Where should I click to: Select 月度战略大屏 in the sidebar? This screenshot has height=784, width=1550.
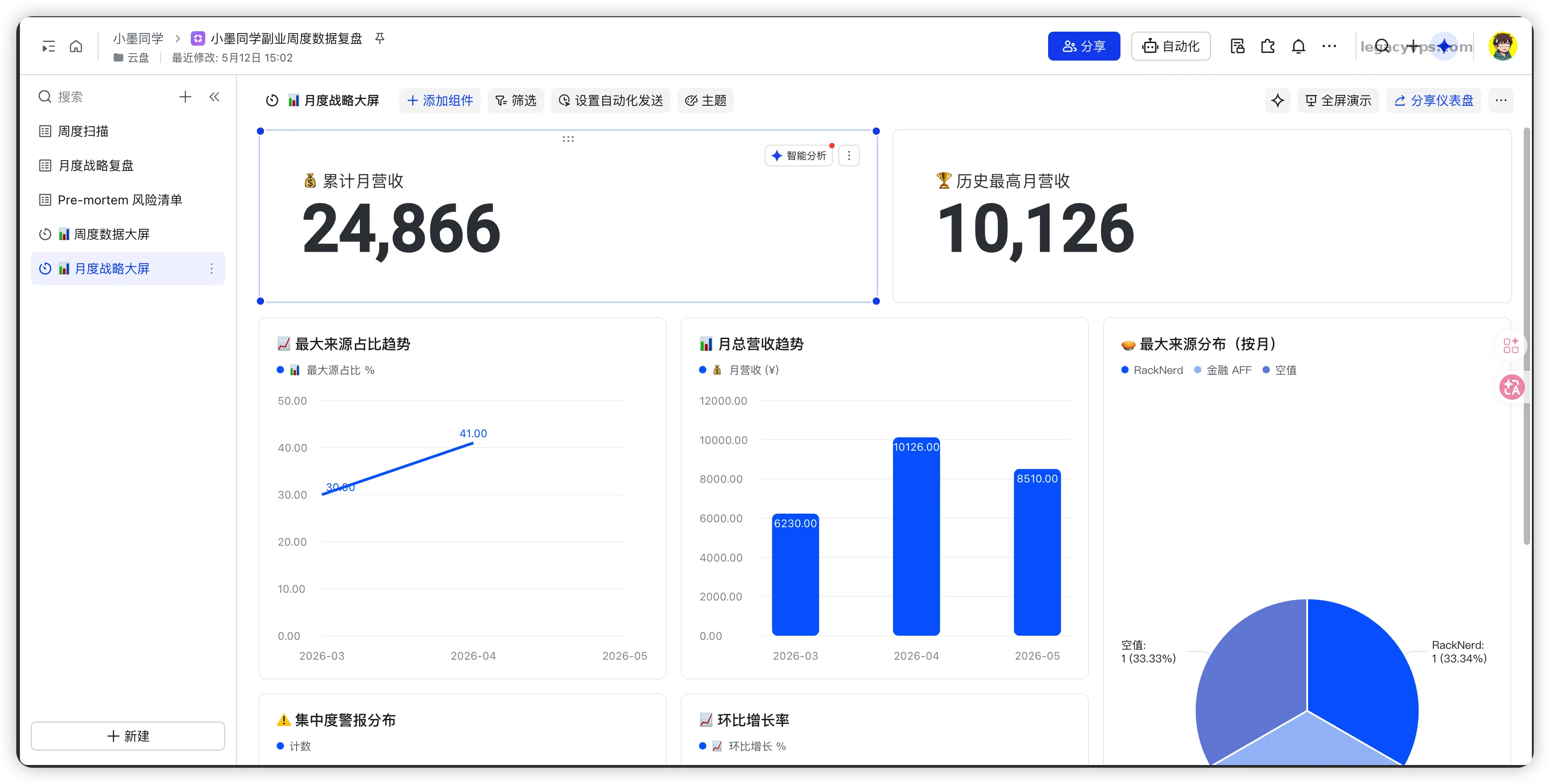click(128, 269)
